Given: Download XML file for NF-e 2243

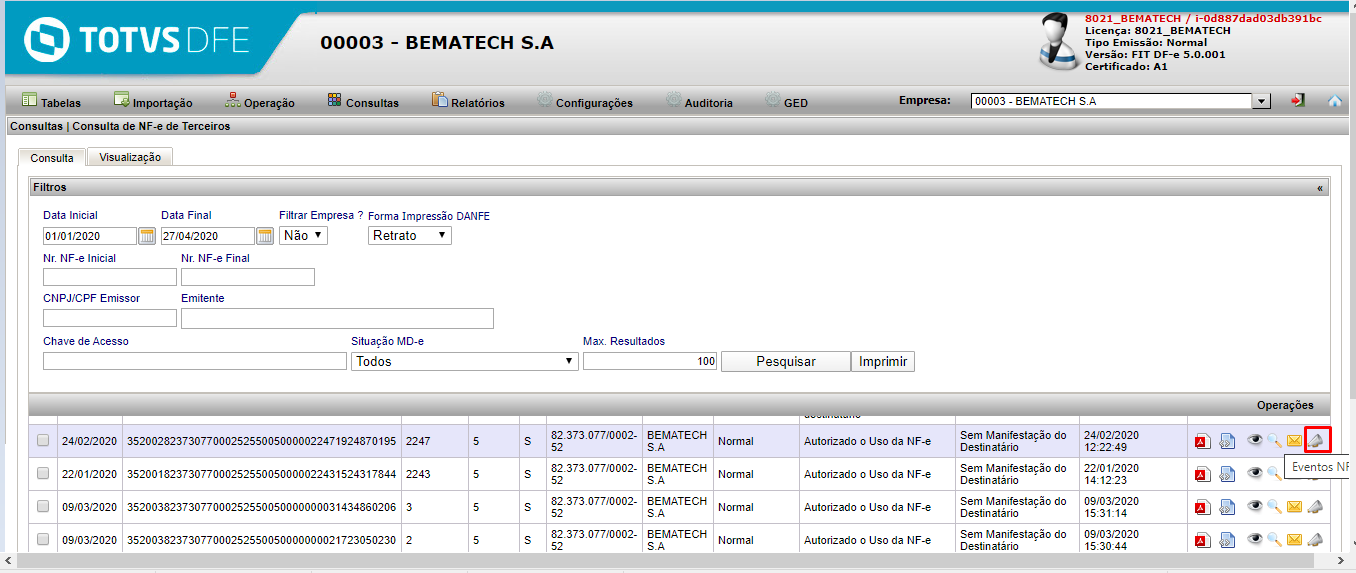Looking at the screenshot, I should 1227,474.
